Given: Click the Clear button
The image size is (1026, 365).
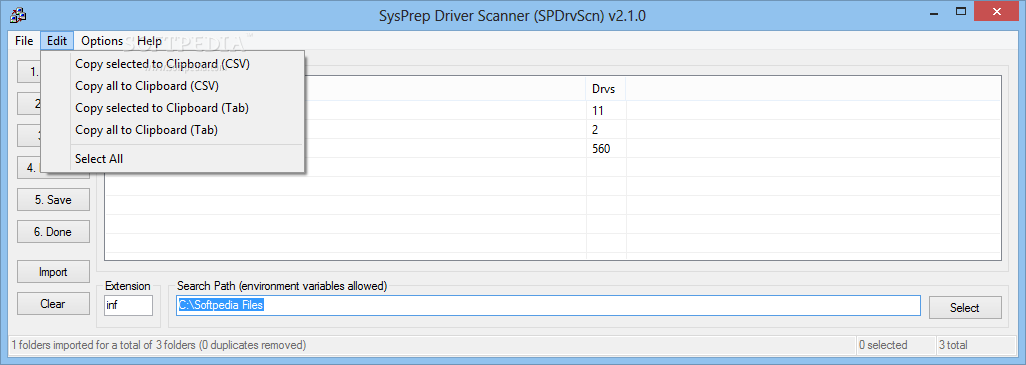Looking at the screenshot, I should (53, 304).
